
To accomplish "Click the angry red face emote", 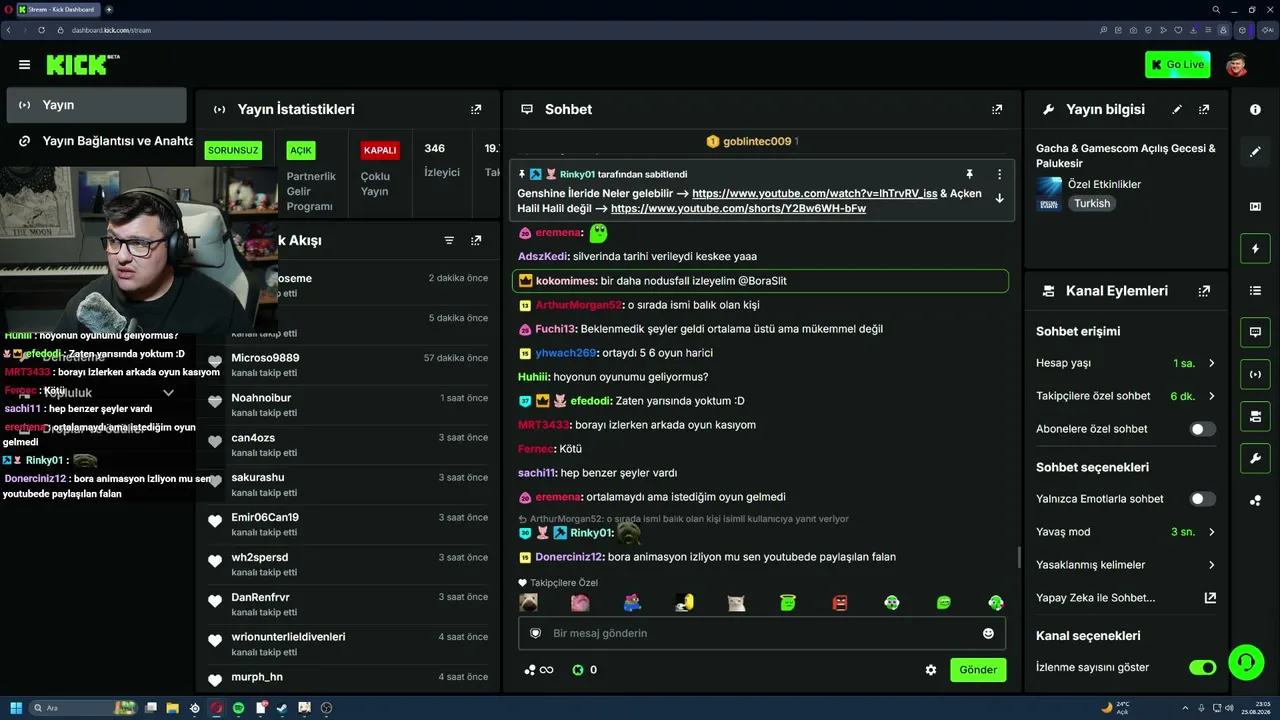I will (840, 603).
